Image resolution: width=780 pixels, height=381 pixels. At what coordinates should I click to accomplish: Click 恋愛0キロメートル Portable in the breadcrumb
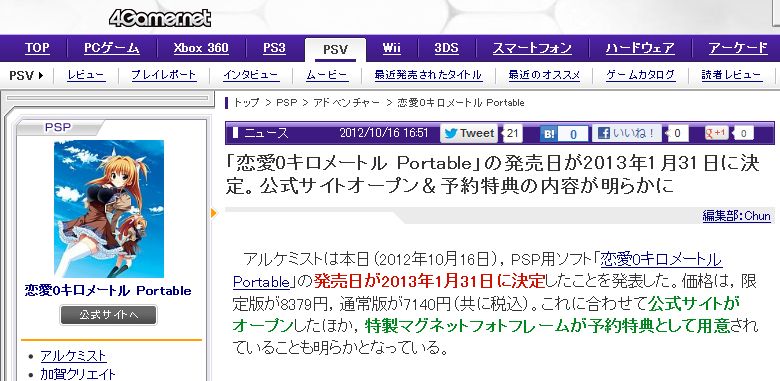click(461, 103)
